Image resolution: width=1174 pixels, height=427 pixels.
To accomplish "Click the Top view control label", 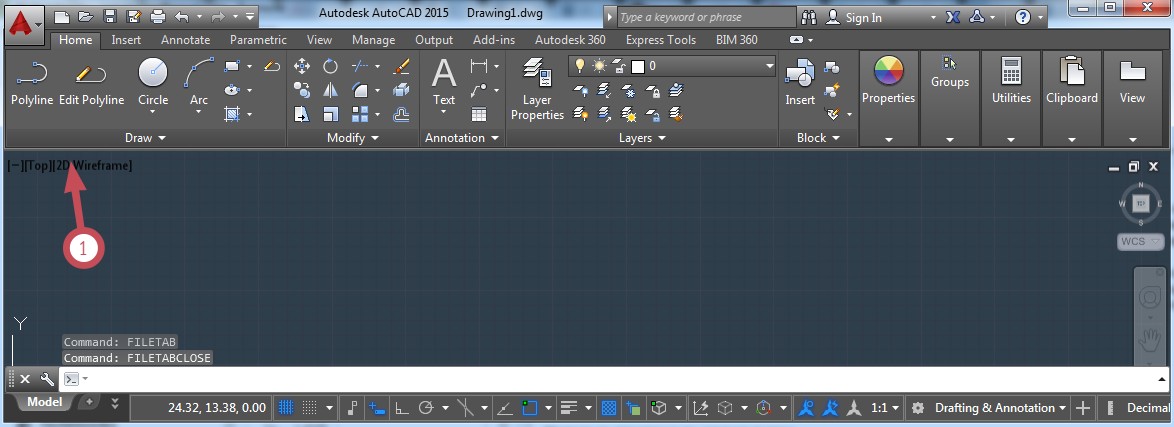I will coord(38,166).
